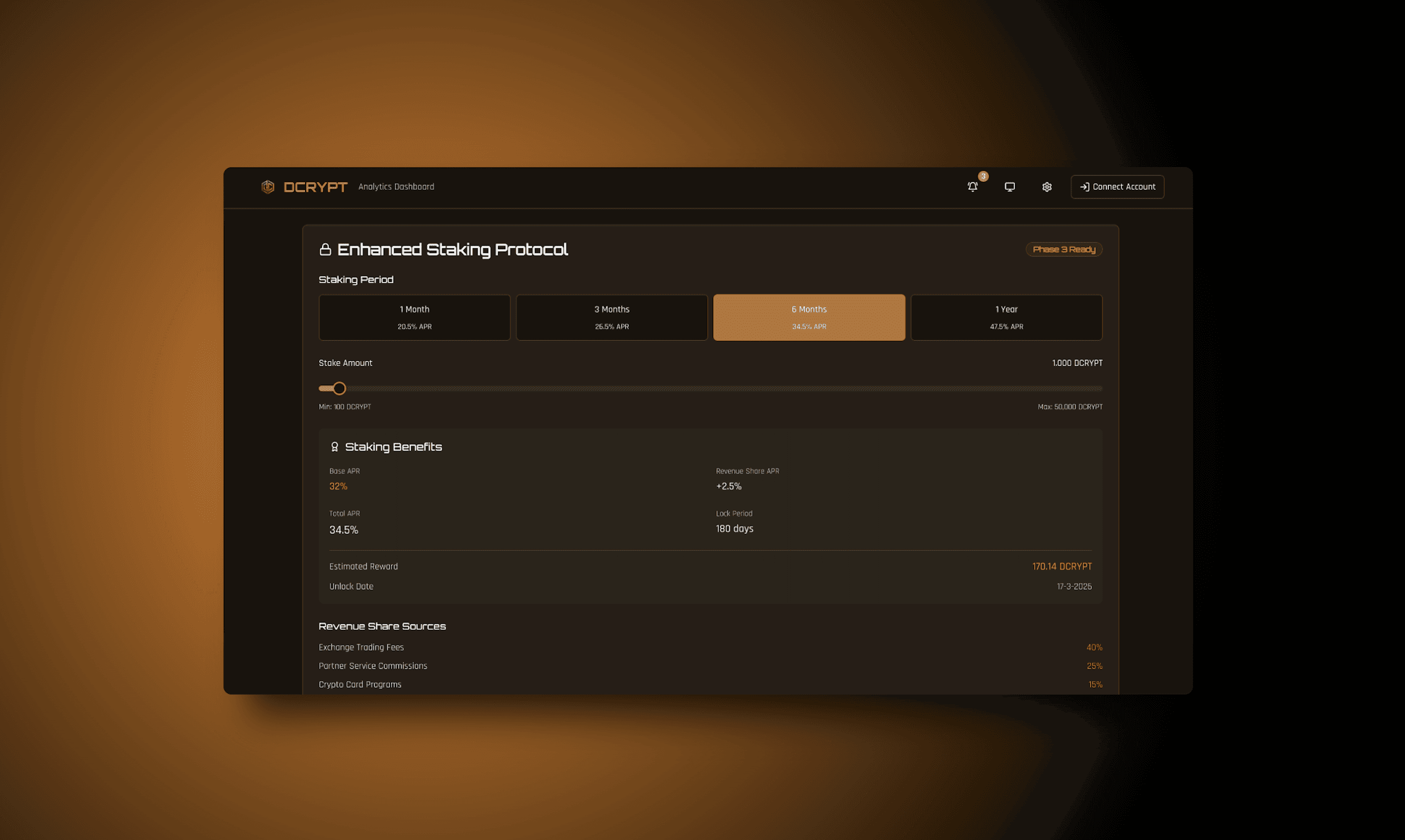This screenshot has height=840, width=1405.
Task: Click notification badge showing 3
Action: click(x=983, y=177)
